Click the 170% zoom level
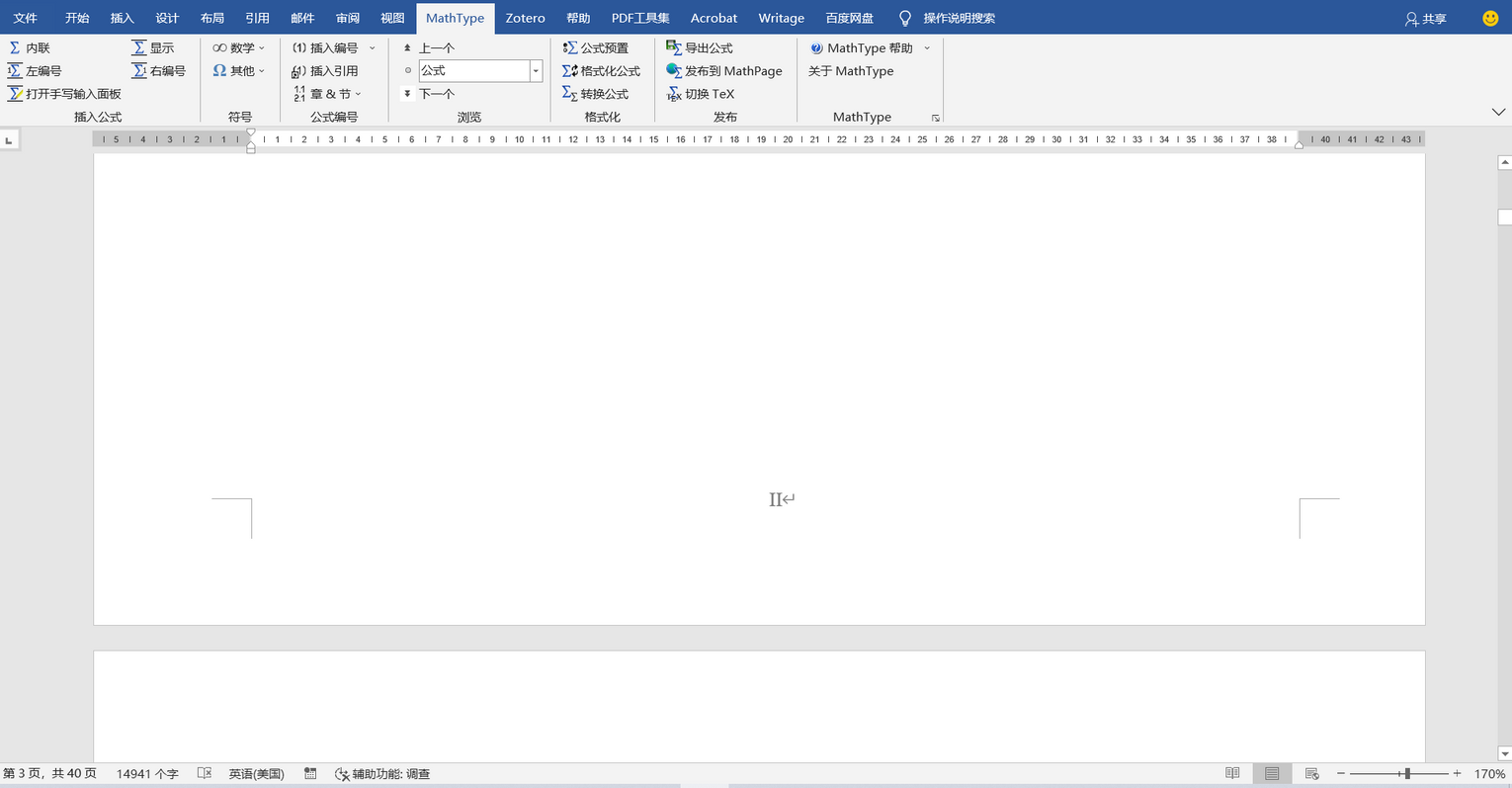Viewport: 1512px width, 788px height. point(1489,773)
